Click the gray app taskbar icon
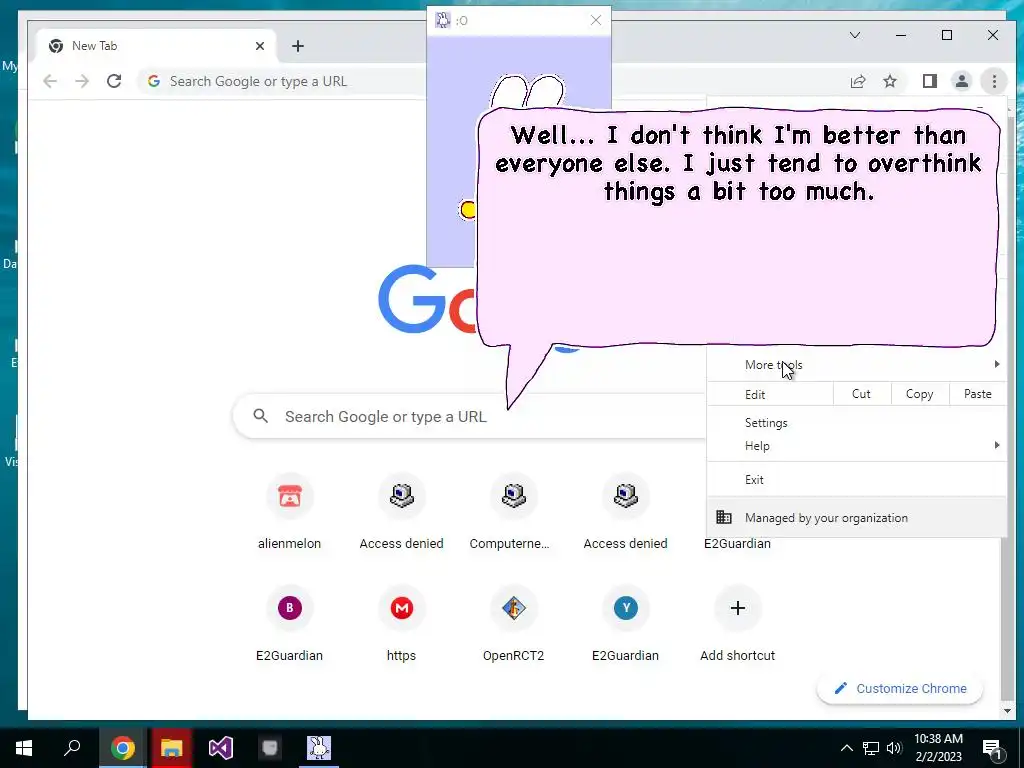This screenshot has height=768, width=1024. [270, 748]
